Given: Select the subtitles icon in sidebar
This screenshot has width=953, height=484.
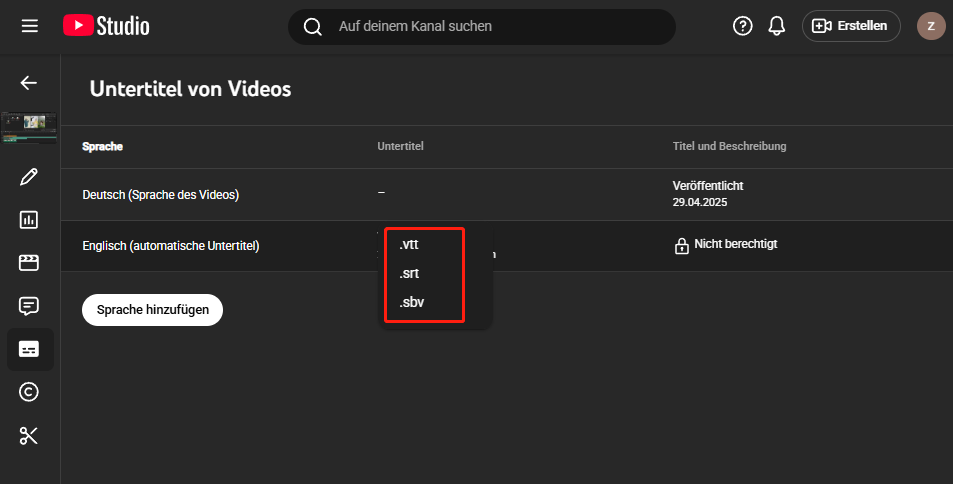Looking at the screenshot, I should pyautogui.click(x=30, y=349).
